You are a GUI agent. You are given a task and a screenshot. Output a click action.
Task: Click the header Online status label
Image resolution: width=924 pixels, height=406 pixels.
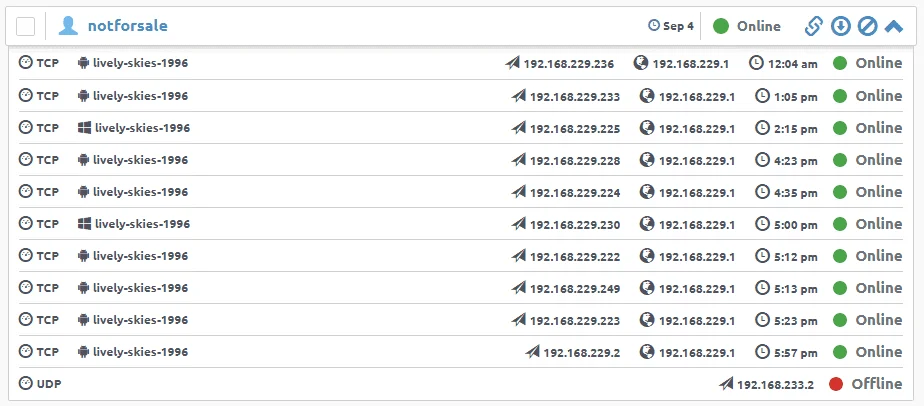(x=758, y=27)
